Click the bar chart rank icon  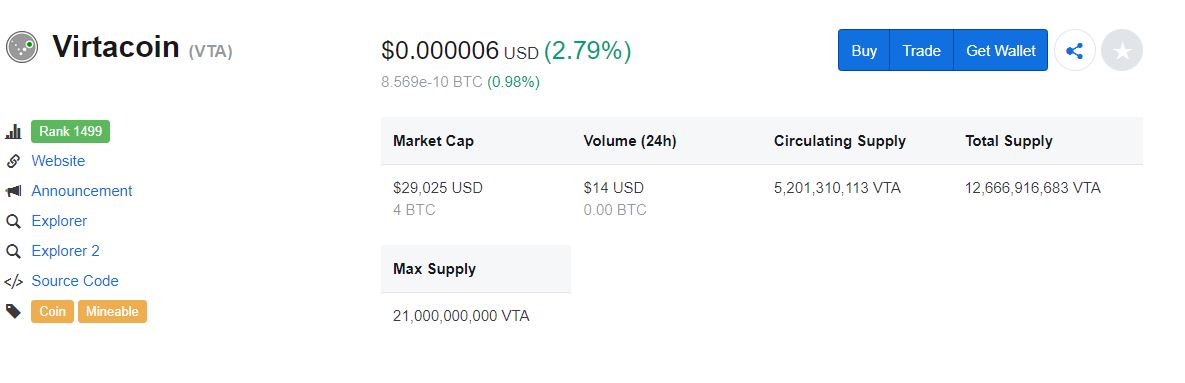point(13,131)
